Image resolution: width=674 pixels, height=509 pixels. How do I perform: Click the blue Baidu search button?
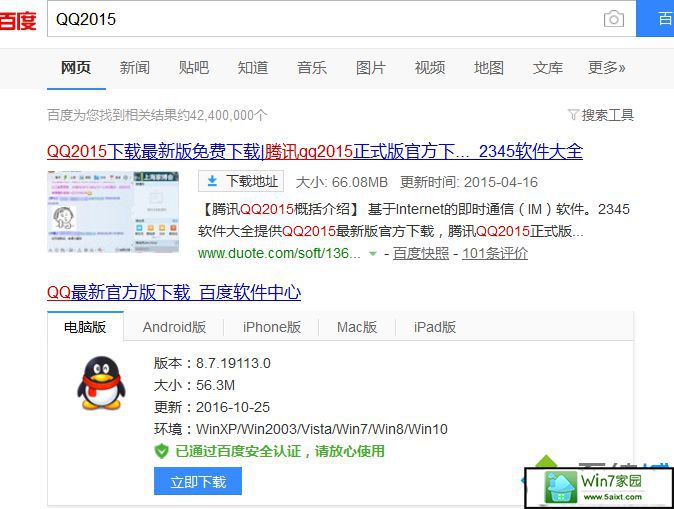655,18
